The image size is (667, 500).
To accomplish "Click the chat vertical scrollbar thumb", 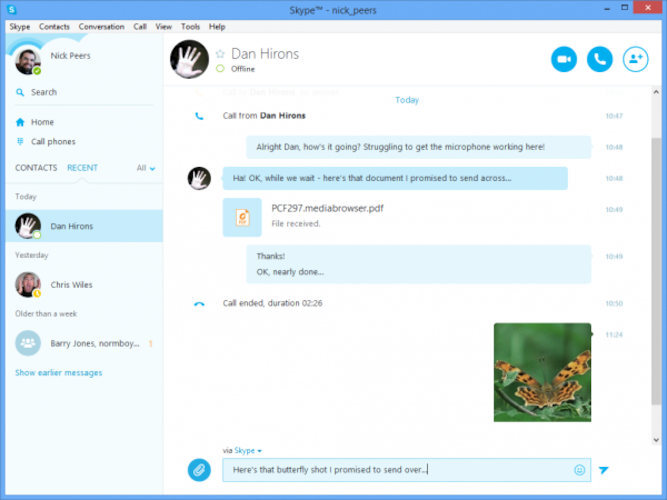I will coord(656,271).
